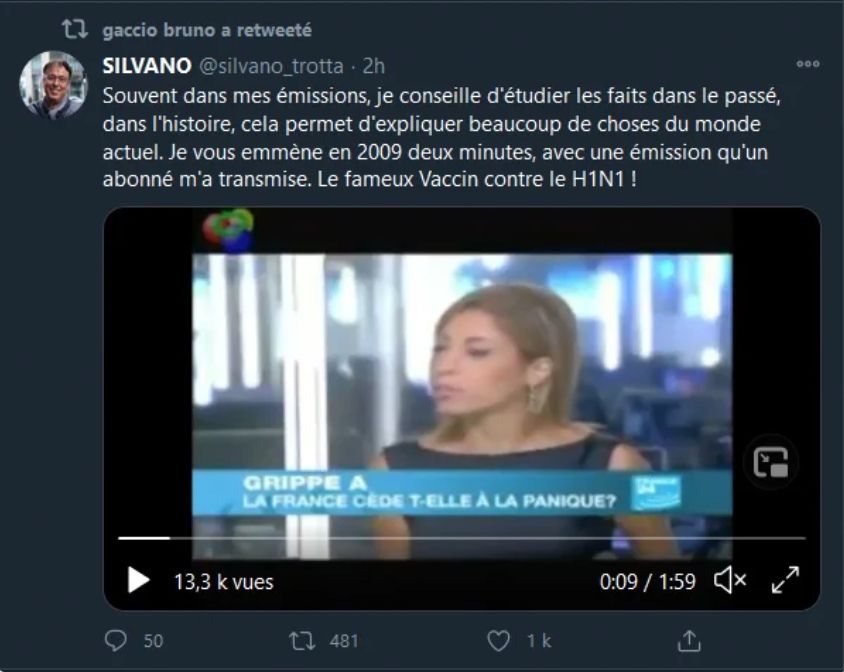Screen dimensions: 844x672
Task: Retweet this post via retweet icon
Action: [302, 641]
